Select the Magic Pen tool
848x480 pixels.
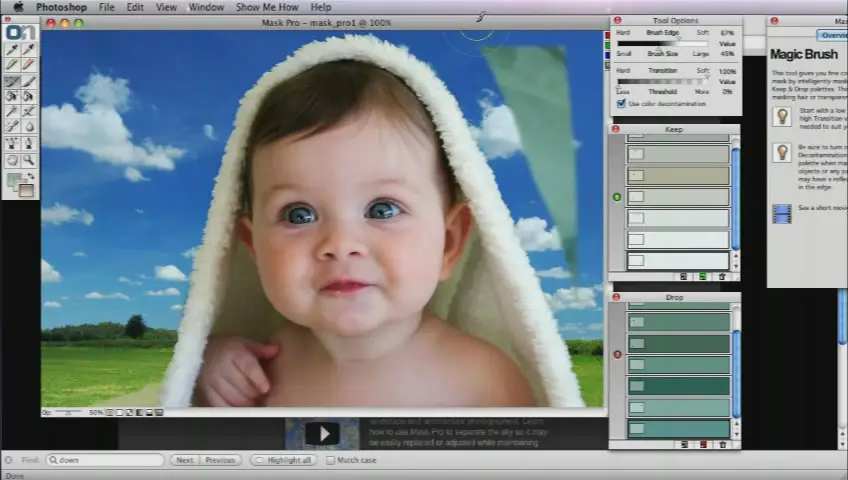(x=12, y=144)
